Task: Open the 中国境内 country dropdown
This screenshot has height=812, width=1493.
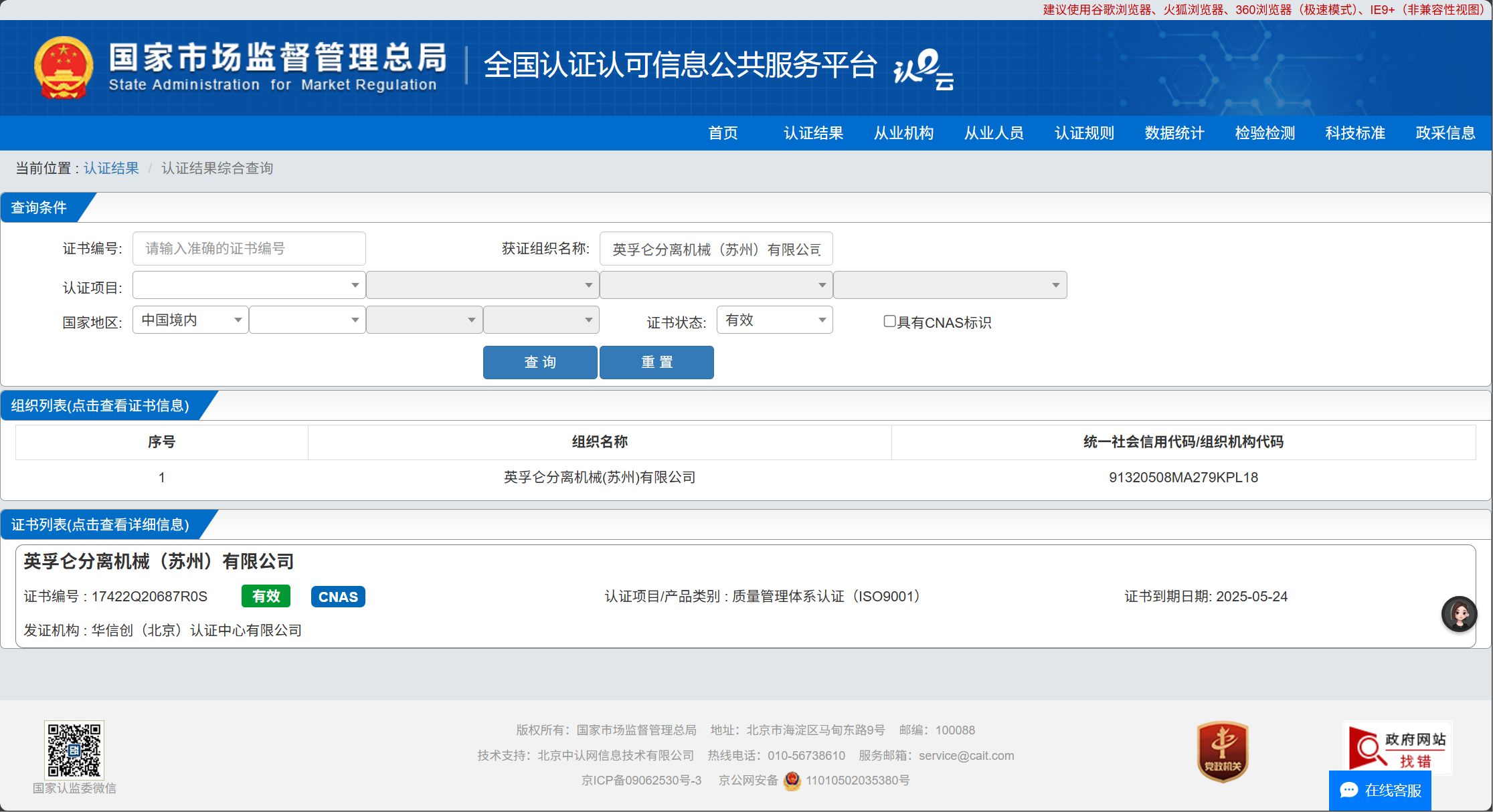Action: [x=191, y=320]
